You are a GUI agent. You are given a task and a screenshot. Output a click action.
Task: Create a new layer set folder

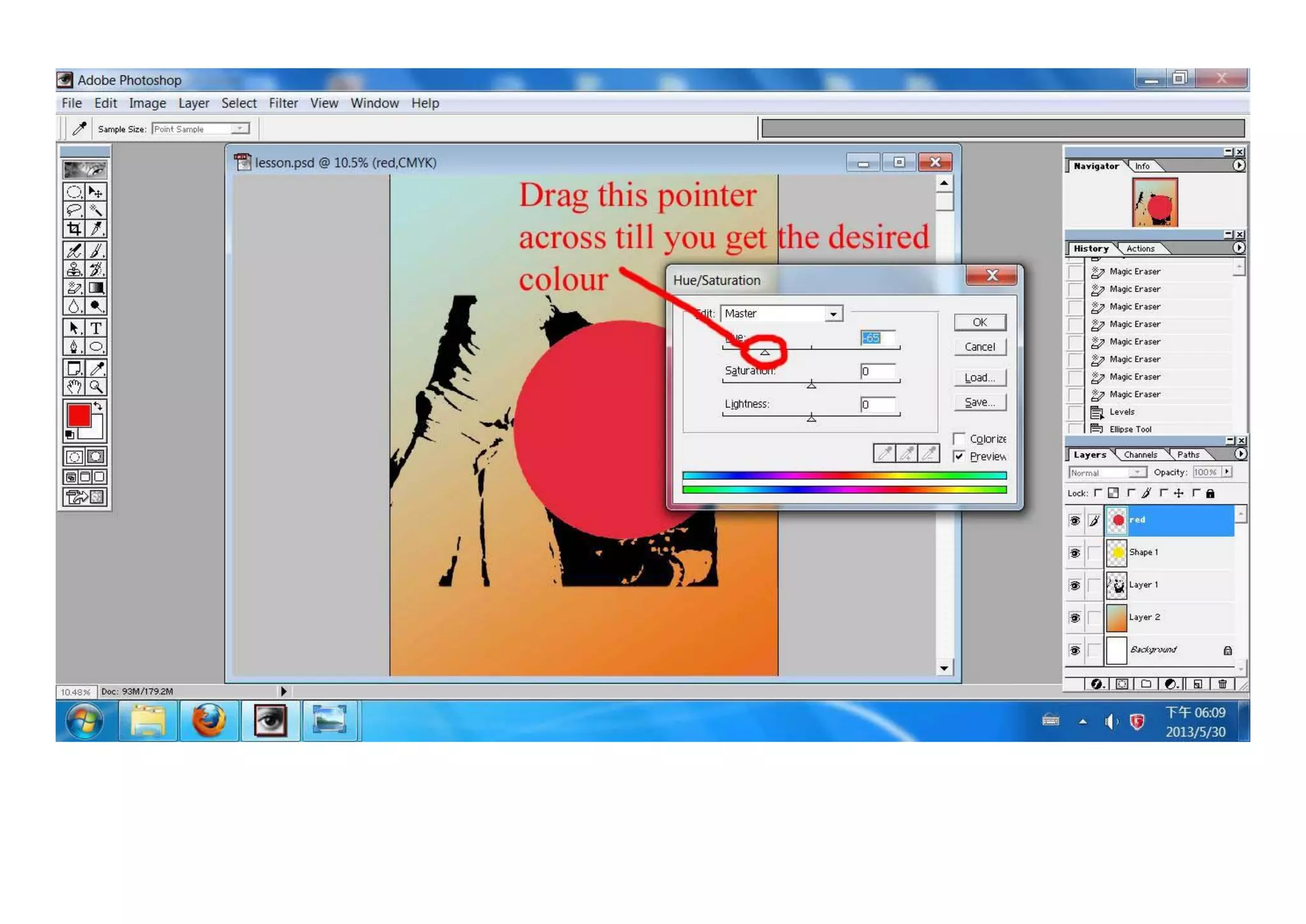point(1146,684)
